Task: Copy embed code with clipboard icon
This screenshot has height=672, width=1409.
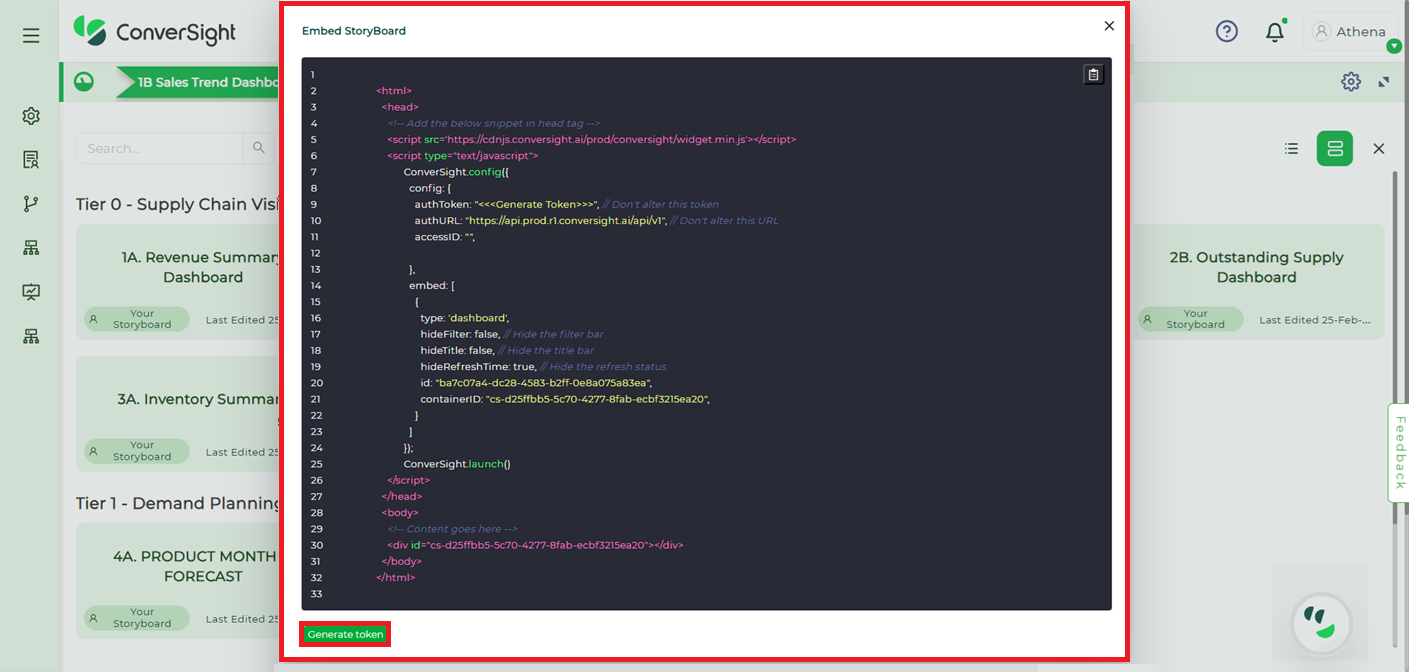Action: 1093,75
